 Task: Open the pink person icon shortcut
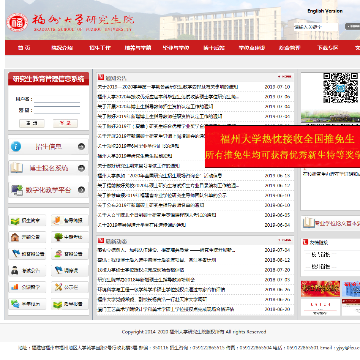click(70, 254)
